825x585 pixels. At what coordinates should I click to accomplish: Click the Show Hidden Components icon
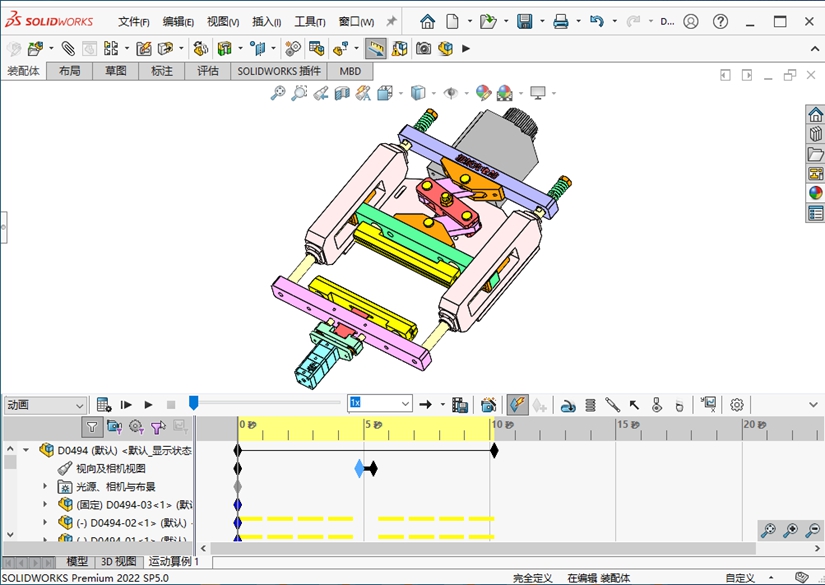click(200, 49)
